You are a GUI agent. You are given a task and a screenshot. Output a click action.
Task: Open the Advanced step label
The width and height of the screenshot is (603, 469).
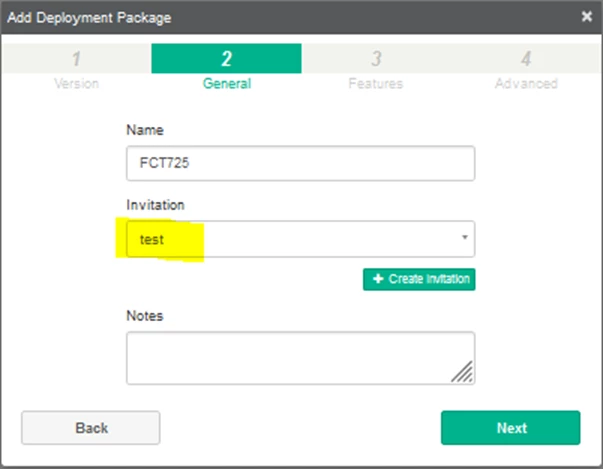pos(526,83)
